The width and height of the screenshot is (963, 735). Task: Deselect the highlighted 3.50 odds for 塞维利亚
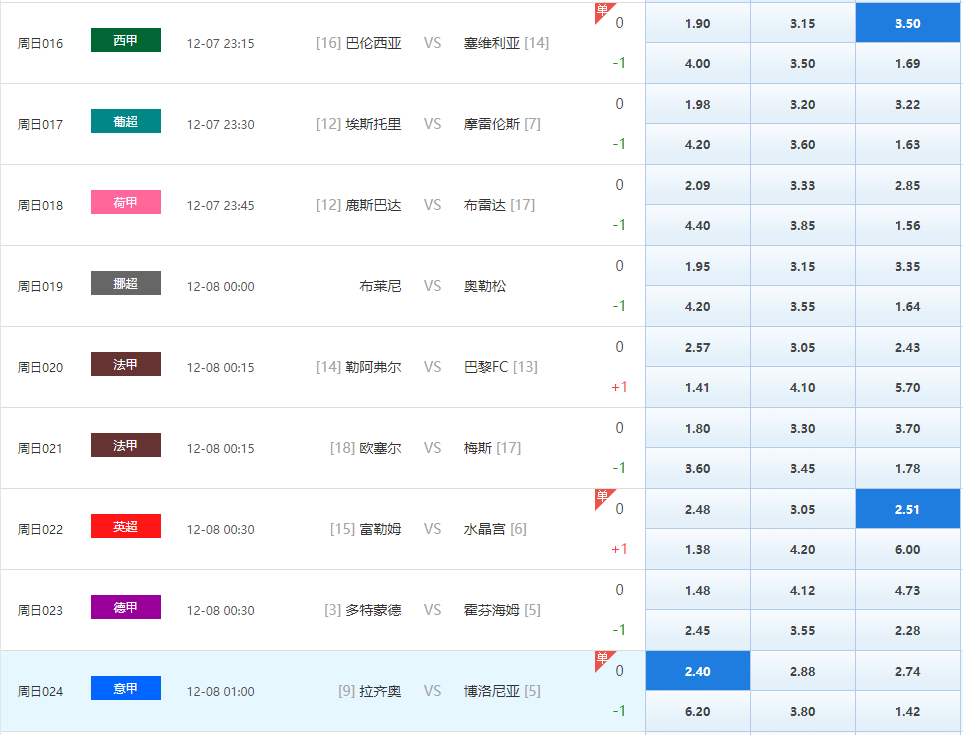tap(907, 23)
